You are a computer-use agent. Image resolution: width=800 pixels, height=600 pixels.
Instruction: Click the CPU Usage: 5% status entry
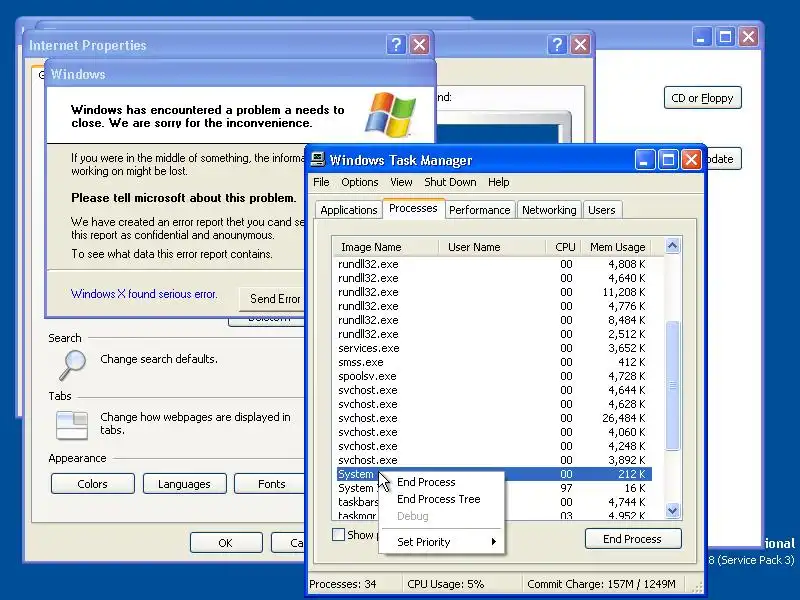[446, 584]
